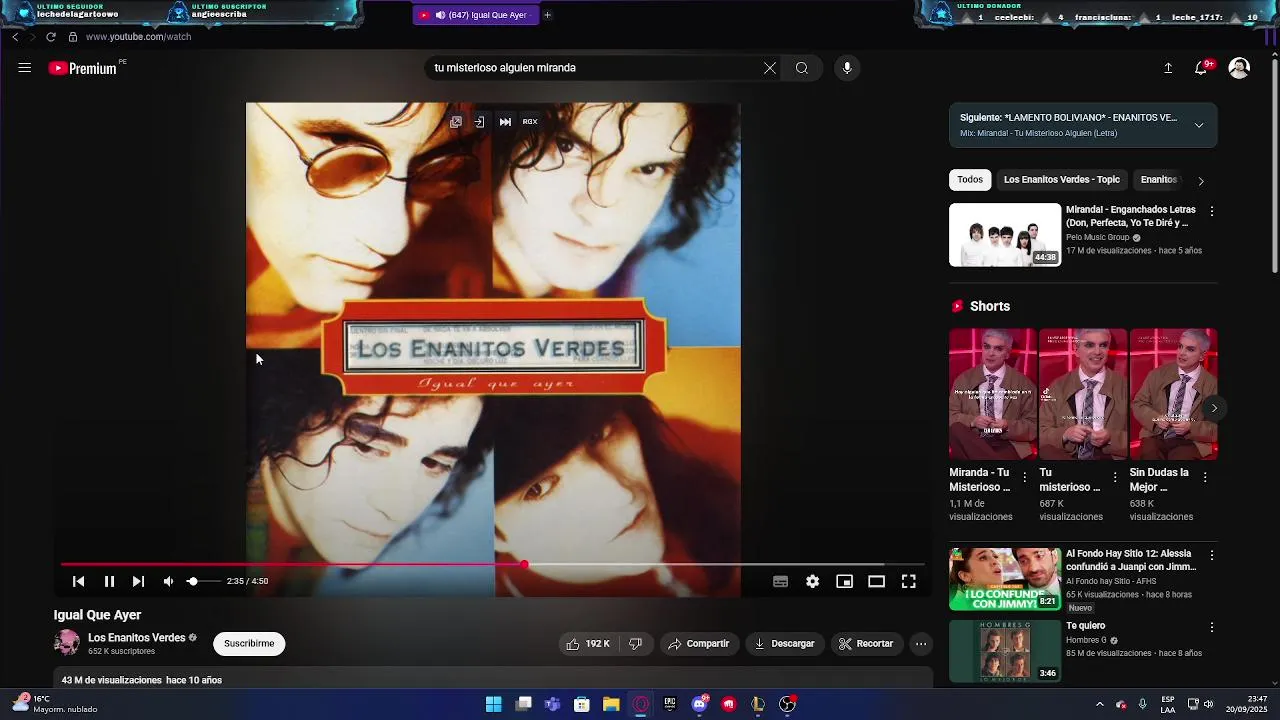Open 'Te quiero' Hombres G video title

(1085, 626)
